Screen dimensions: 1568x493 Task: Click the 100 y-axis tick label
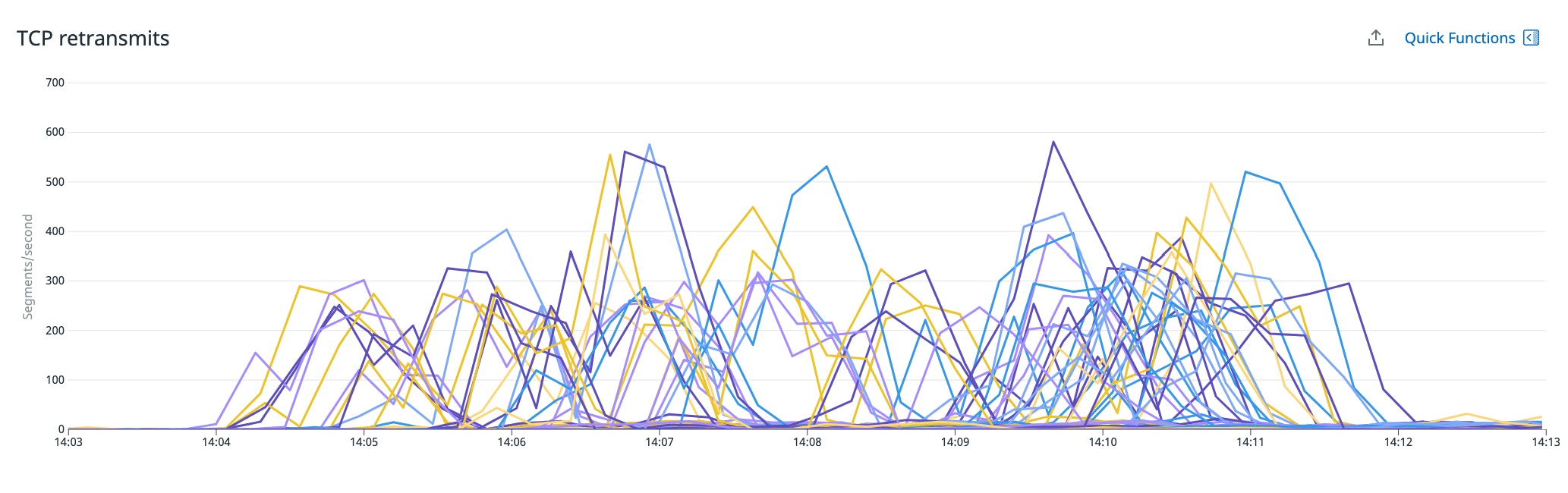(55, 380)
